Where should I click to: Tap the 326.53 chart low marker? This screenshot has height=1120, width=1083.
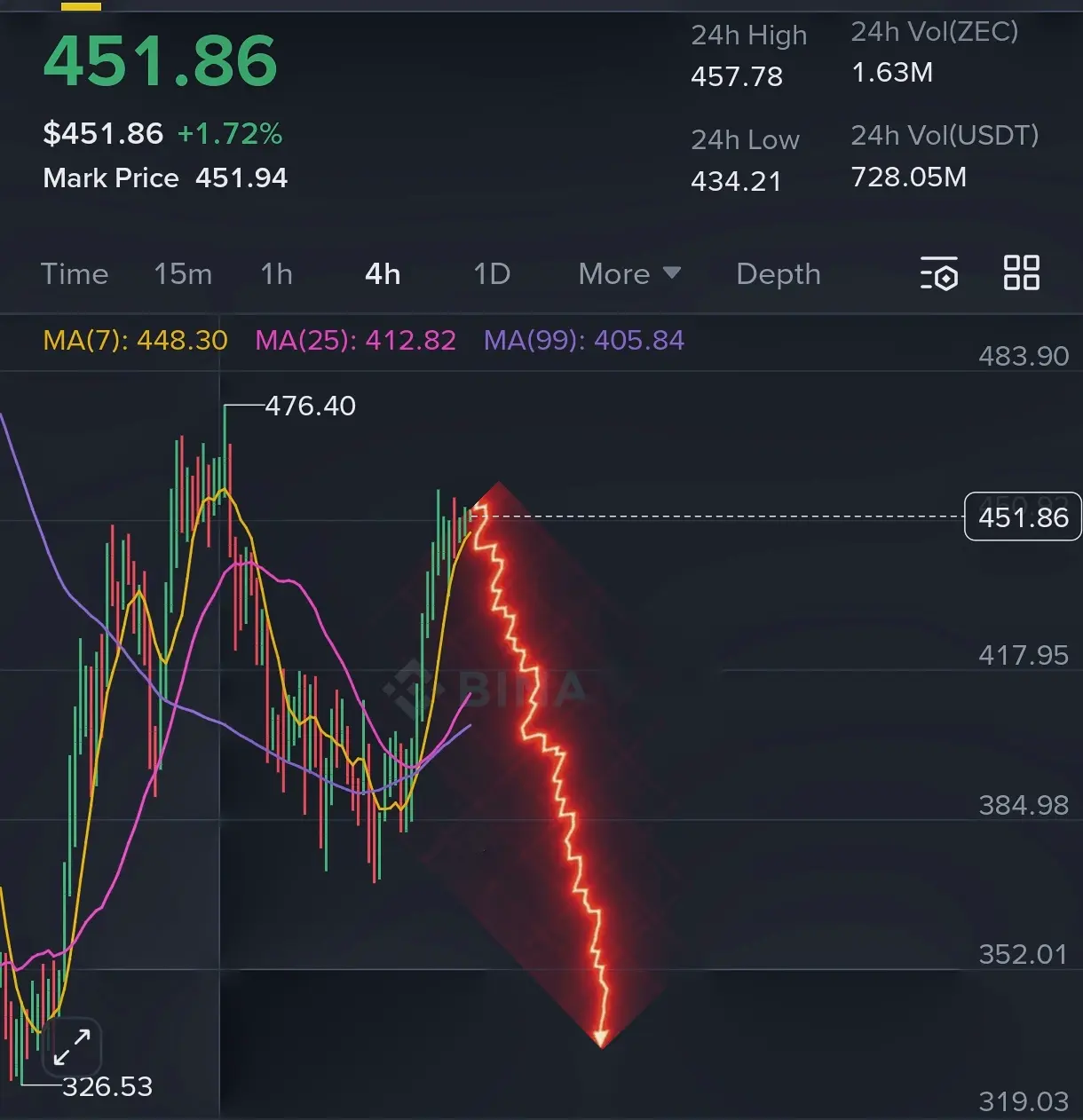click(x=107, y=1086)
